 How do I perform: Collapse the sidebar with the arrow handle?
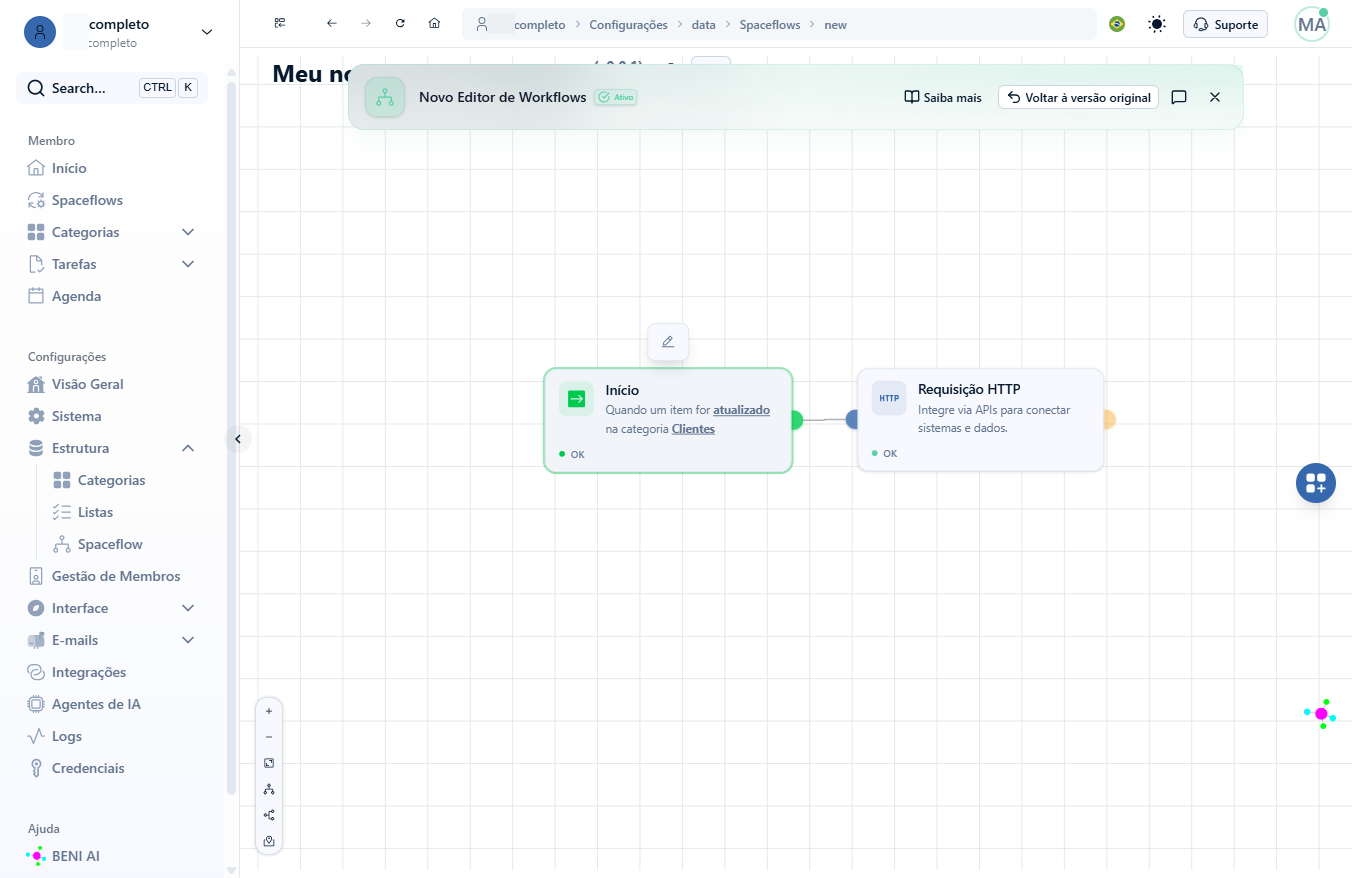point(237,438)
